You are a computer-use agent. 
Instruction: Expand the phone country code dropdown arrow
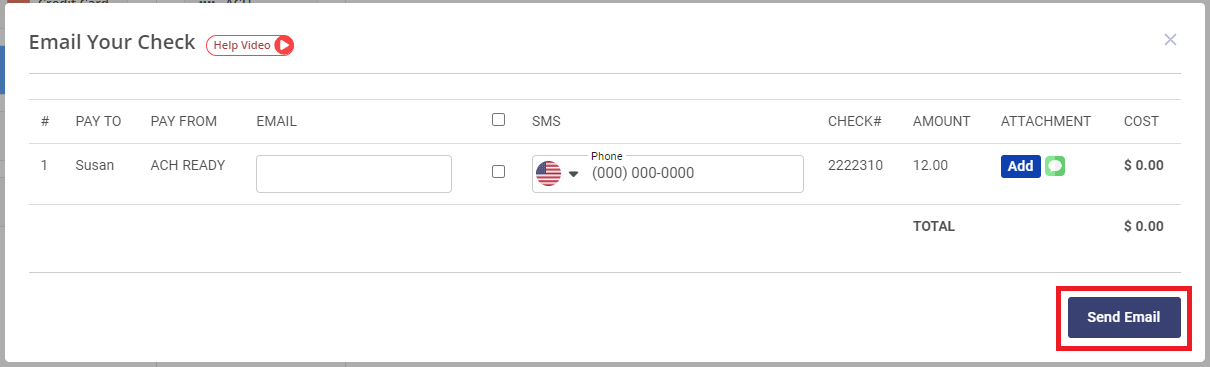point(574,174)
